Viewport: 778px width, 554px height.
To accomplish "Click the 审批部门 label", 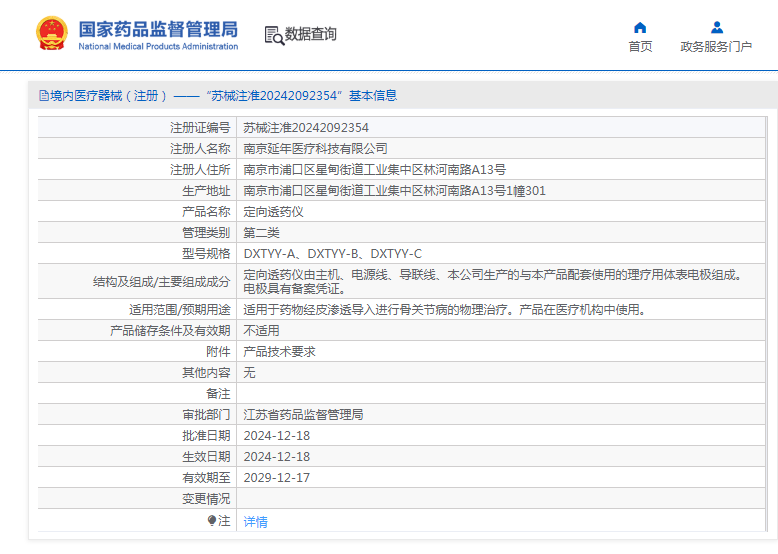I will pos(206,415).
